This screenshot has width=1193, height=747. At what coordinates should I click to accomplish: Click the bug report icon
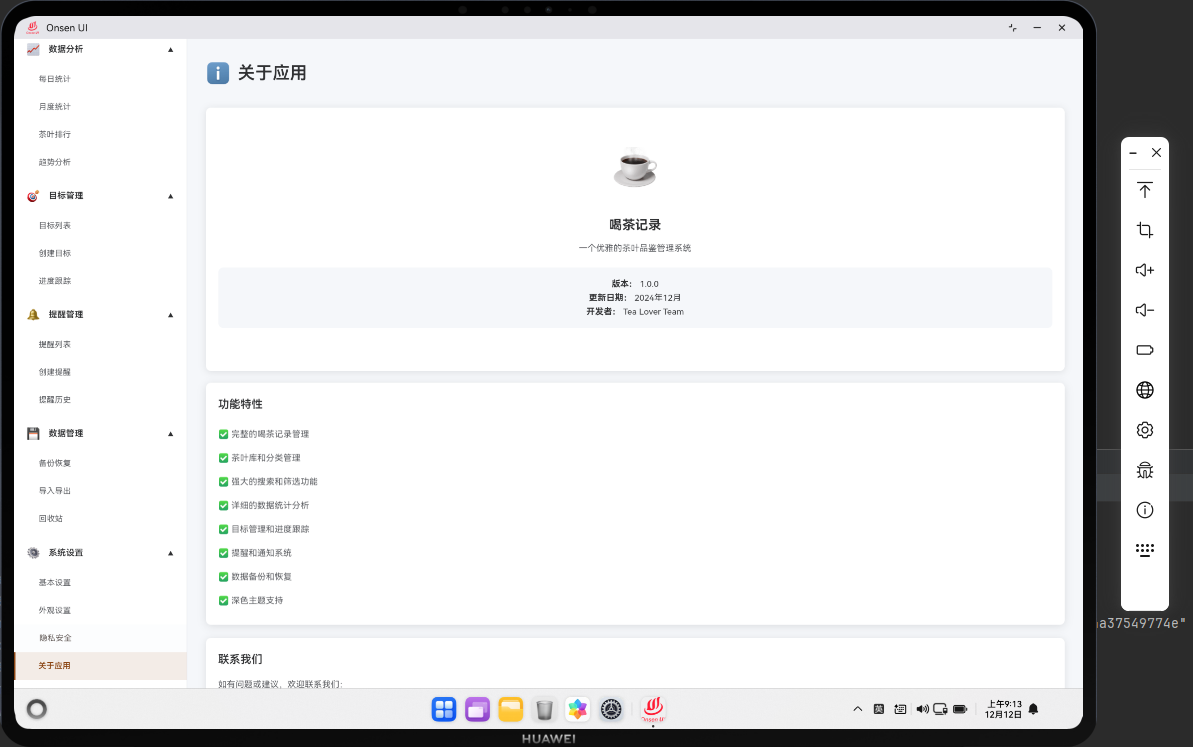coord(1144,470)
